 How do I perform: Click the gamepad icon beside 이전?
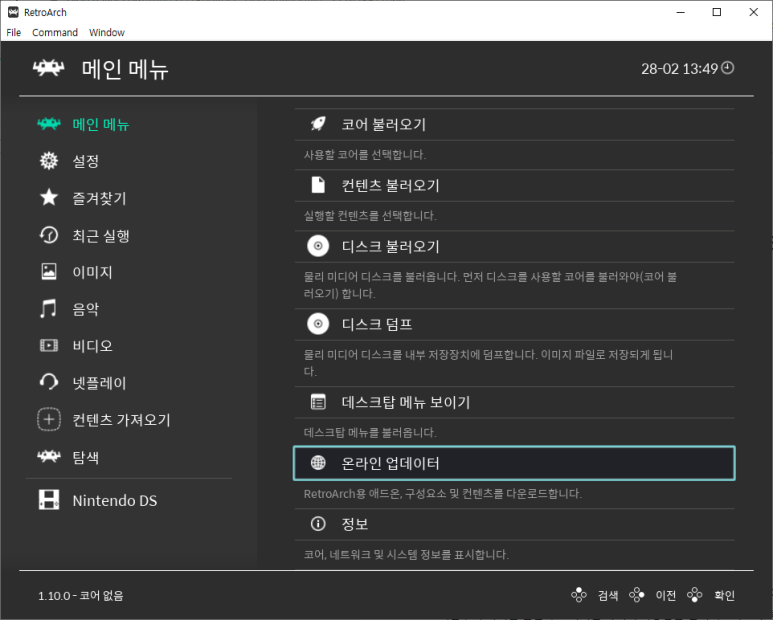[636, 595]
